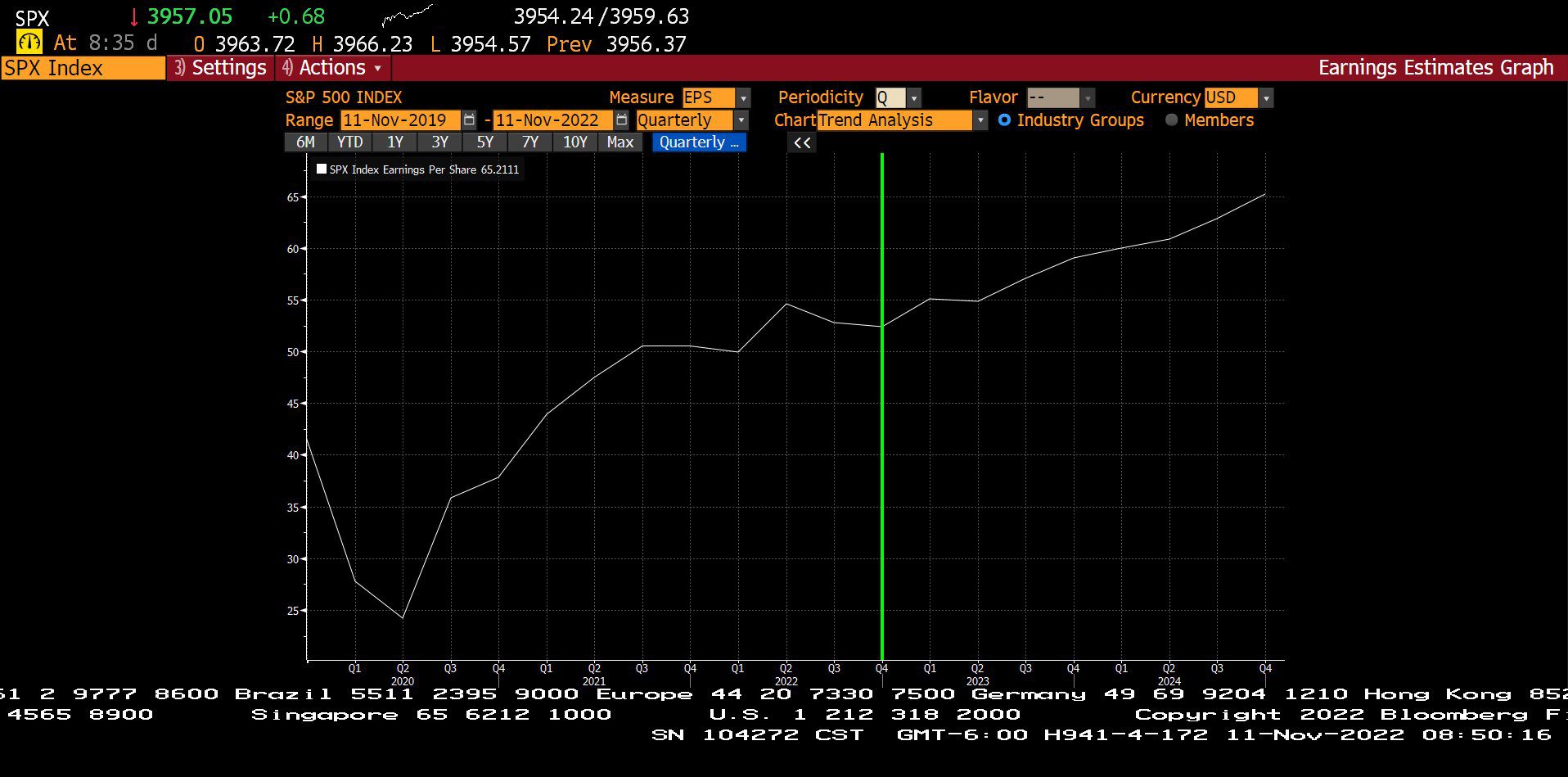This screenshot has width=1568, height=777.
Task: Click the low price 3954.57
Action: click(490, 44)
